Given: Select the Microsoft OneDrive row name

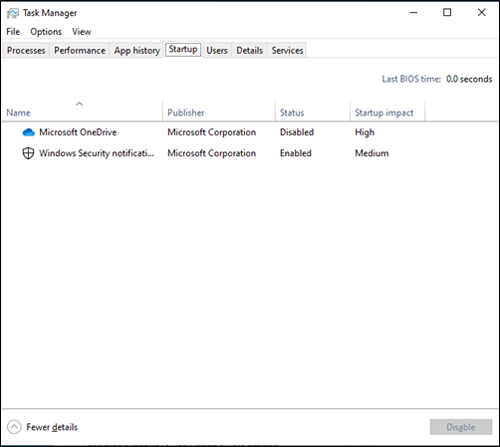Looking at the screenshot, I should [78, 132].
